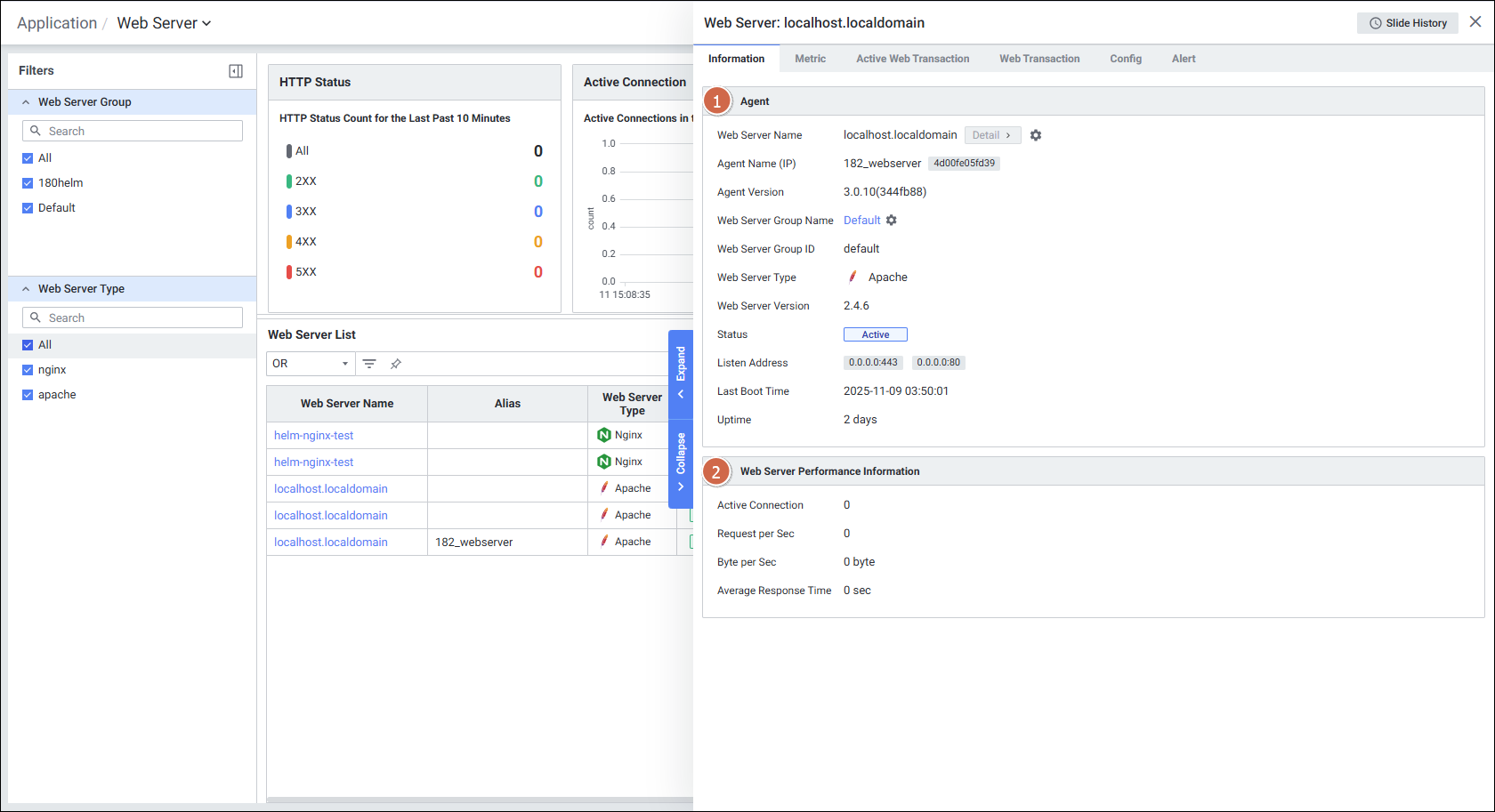
Task: Click the Collapse side panel handle
Action: (x=681, y=462)
